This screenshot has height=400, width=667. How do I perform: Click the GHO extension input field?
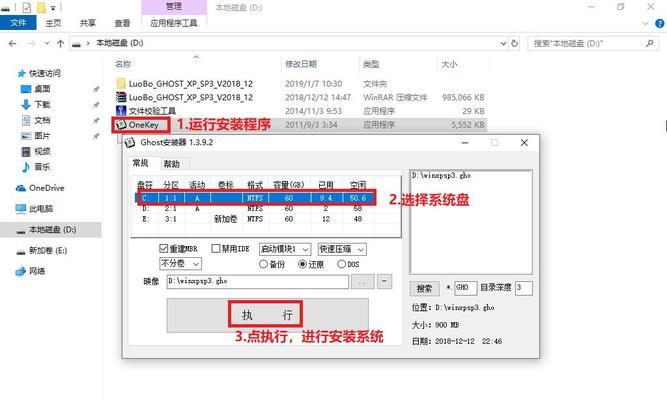click(x=465, y=288)
